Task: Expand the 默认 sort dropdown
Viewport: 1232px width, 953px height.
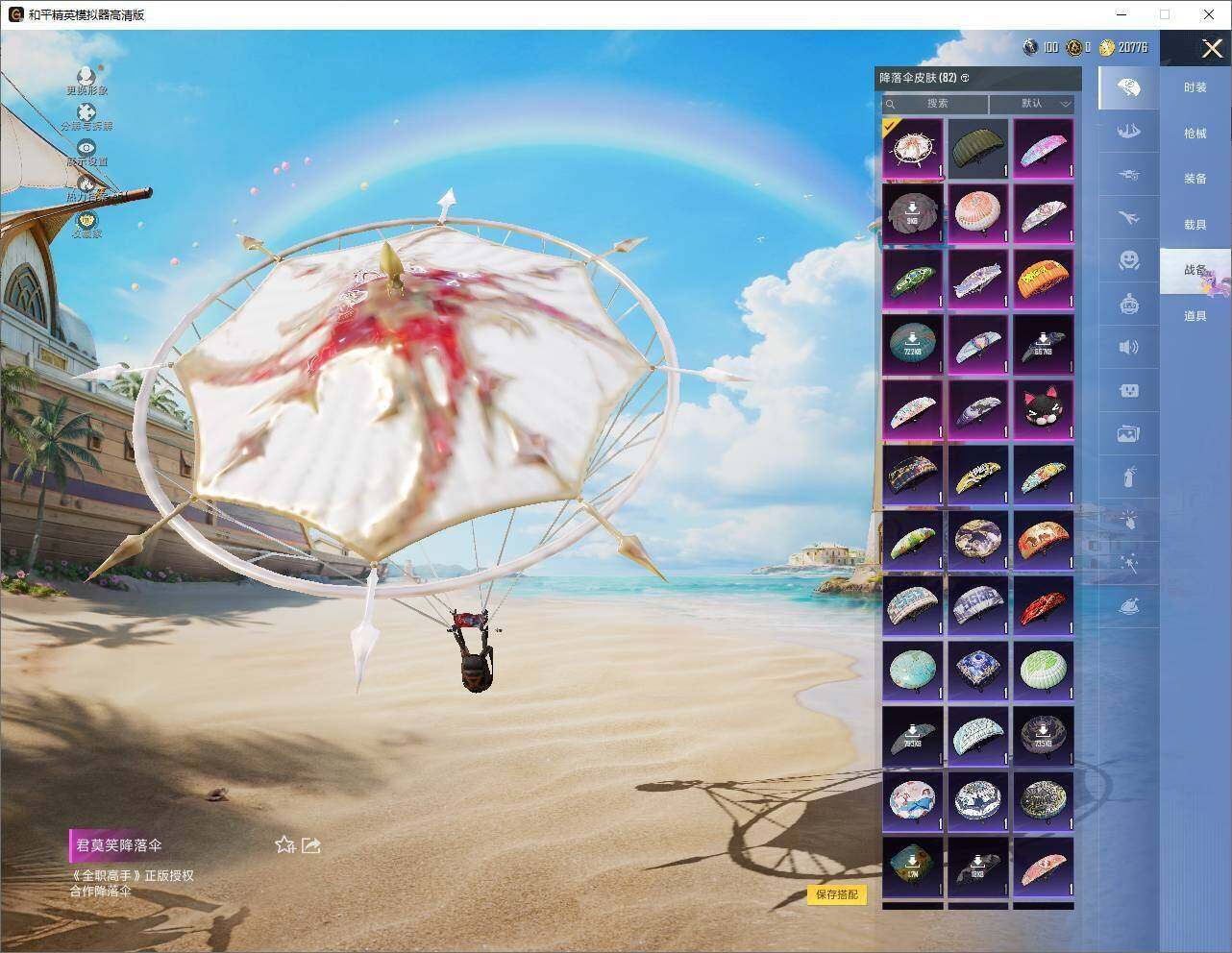Action: click(1032, 103)
